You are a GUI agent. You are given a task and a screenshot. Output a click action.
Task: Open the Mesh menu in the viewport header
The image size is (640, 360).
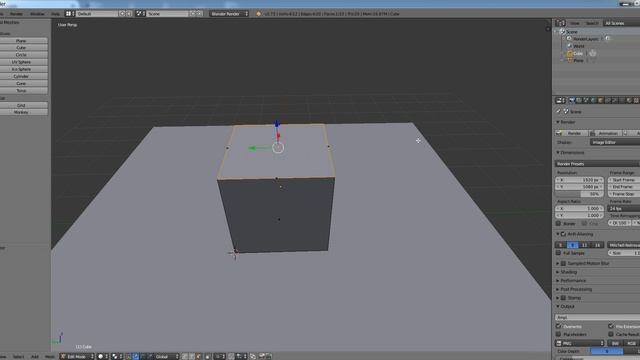pos(49,356)
